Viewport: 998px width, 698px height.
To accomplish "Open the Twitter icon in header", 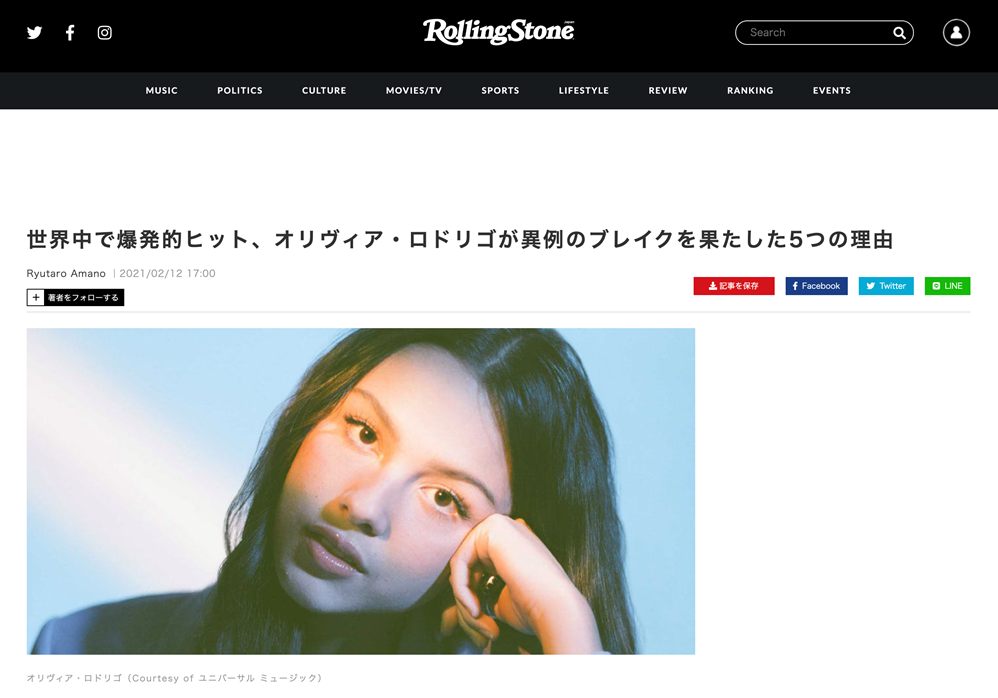I will point(34,32).
